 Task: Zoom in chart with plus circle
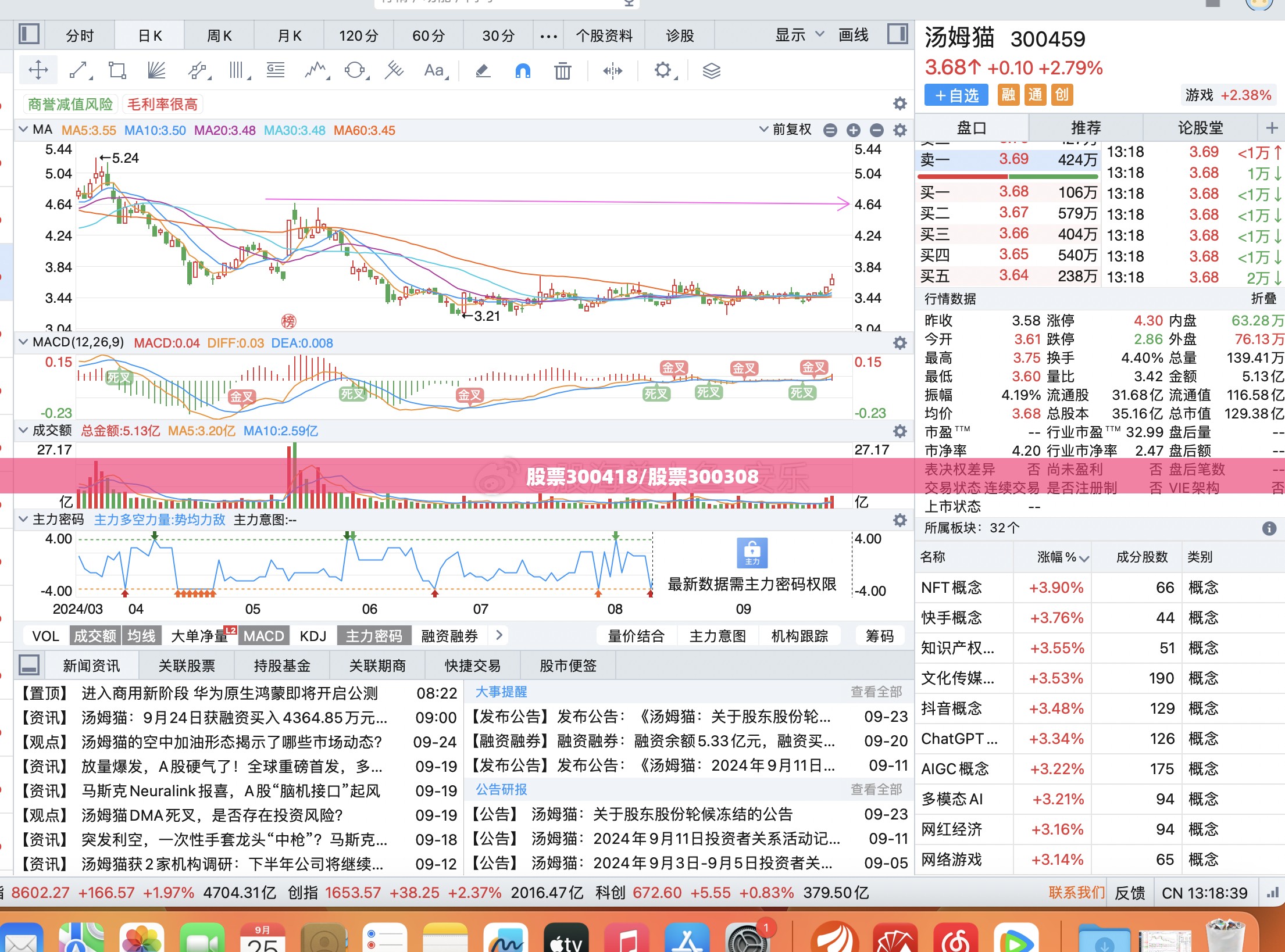[x=854, y=130]
